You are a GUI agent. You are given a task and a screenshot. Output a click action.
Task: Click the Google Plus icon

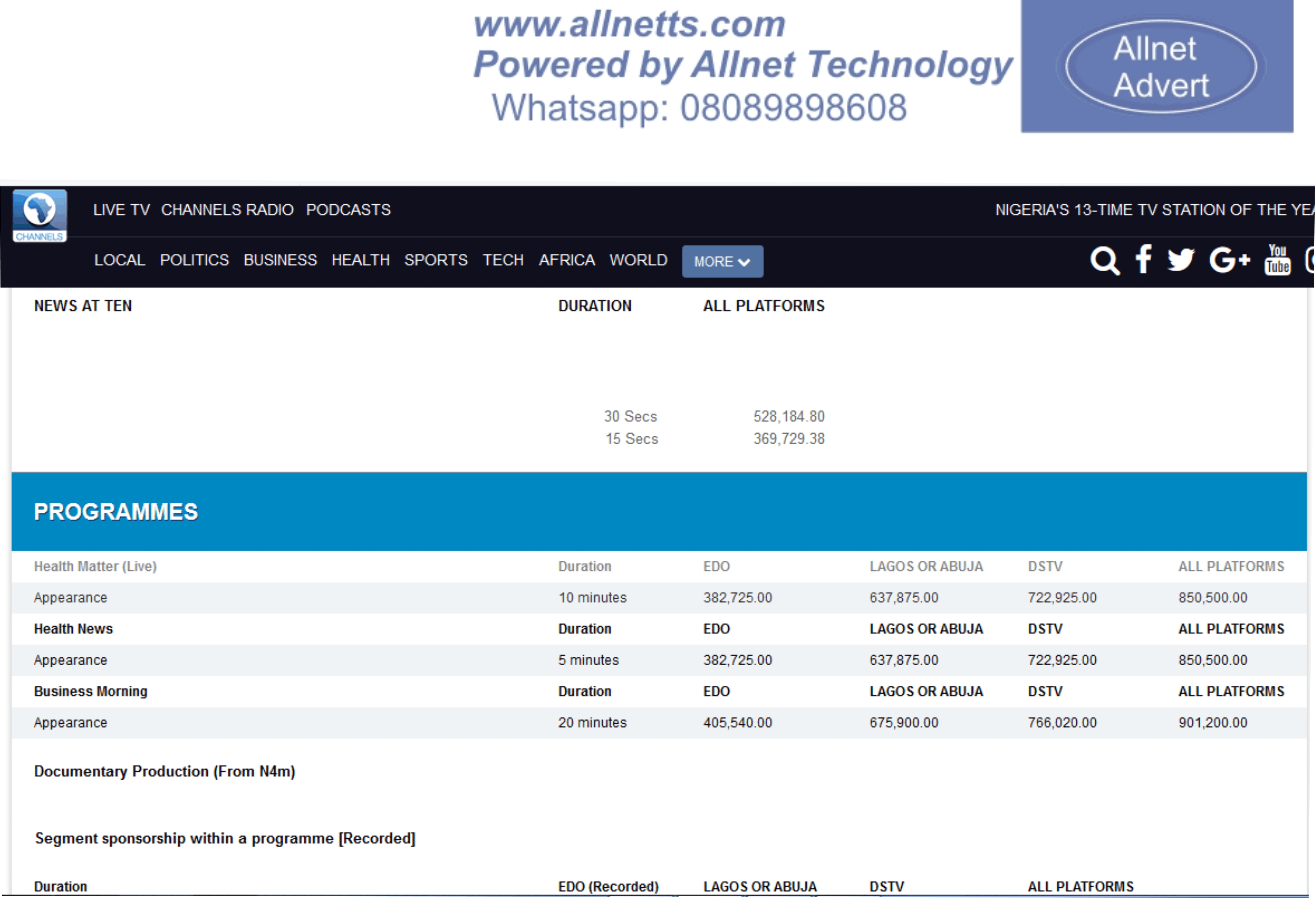(x=1229, y=260)
